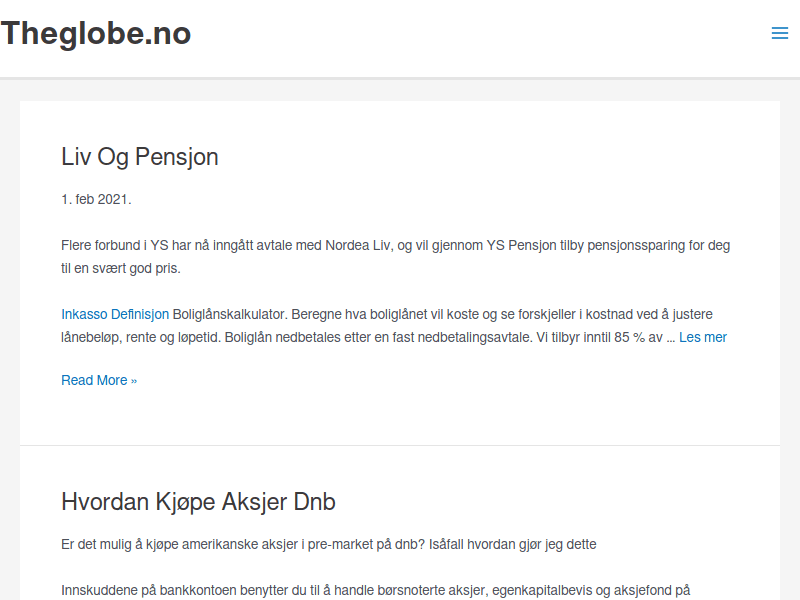Follow the Inkasso Definisjon link
The image size is (800, 600).
[x=115, y=313]
